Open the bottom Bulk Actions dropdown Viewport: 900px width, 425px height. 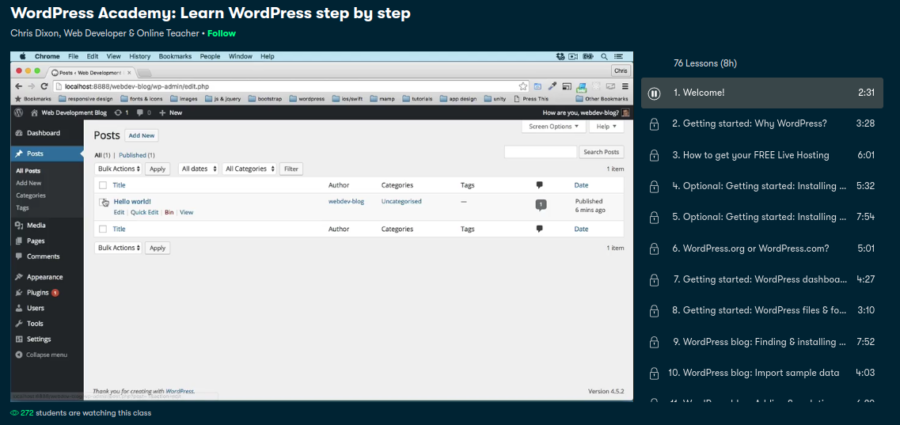tap(118, 248)
